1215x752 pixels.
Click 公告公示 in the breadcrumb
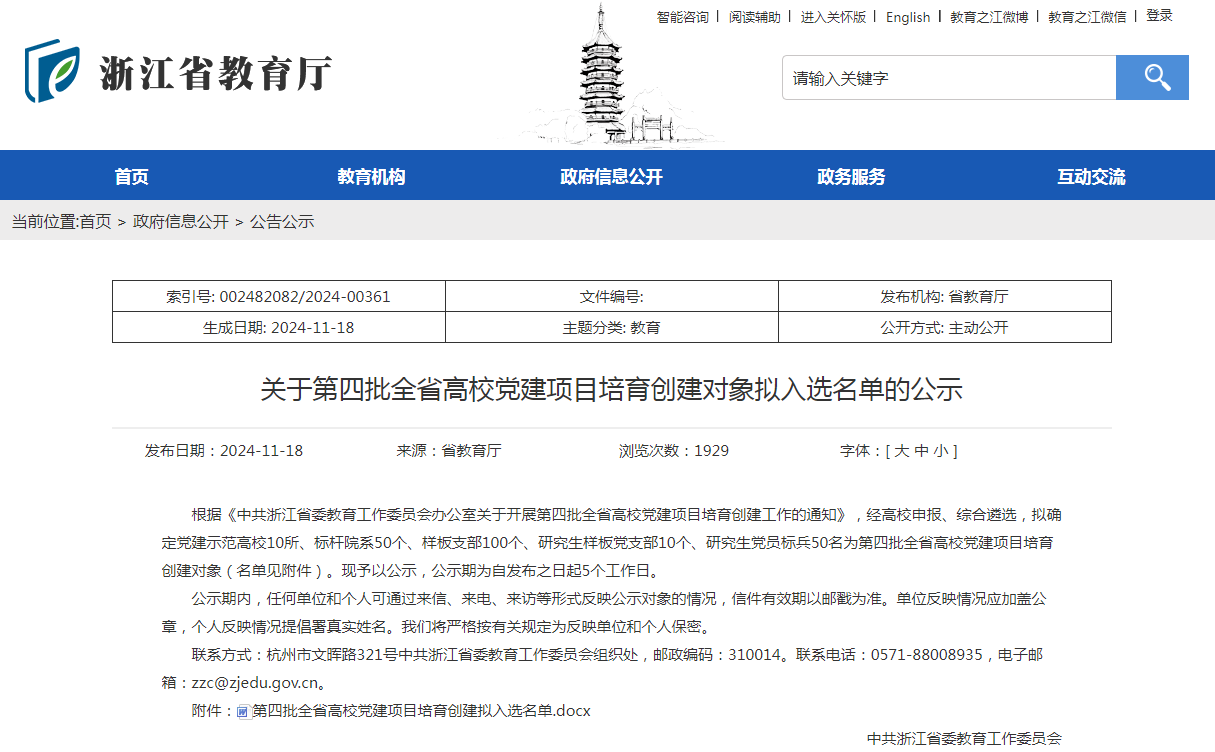click(x=282, y=221)
